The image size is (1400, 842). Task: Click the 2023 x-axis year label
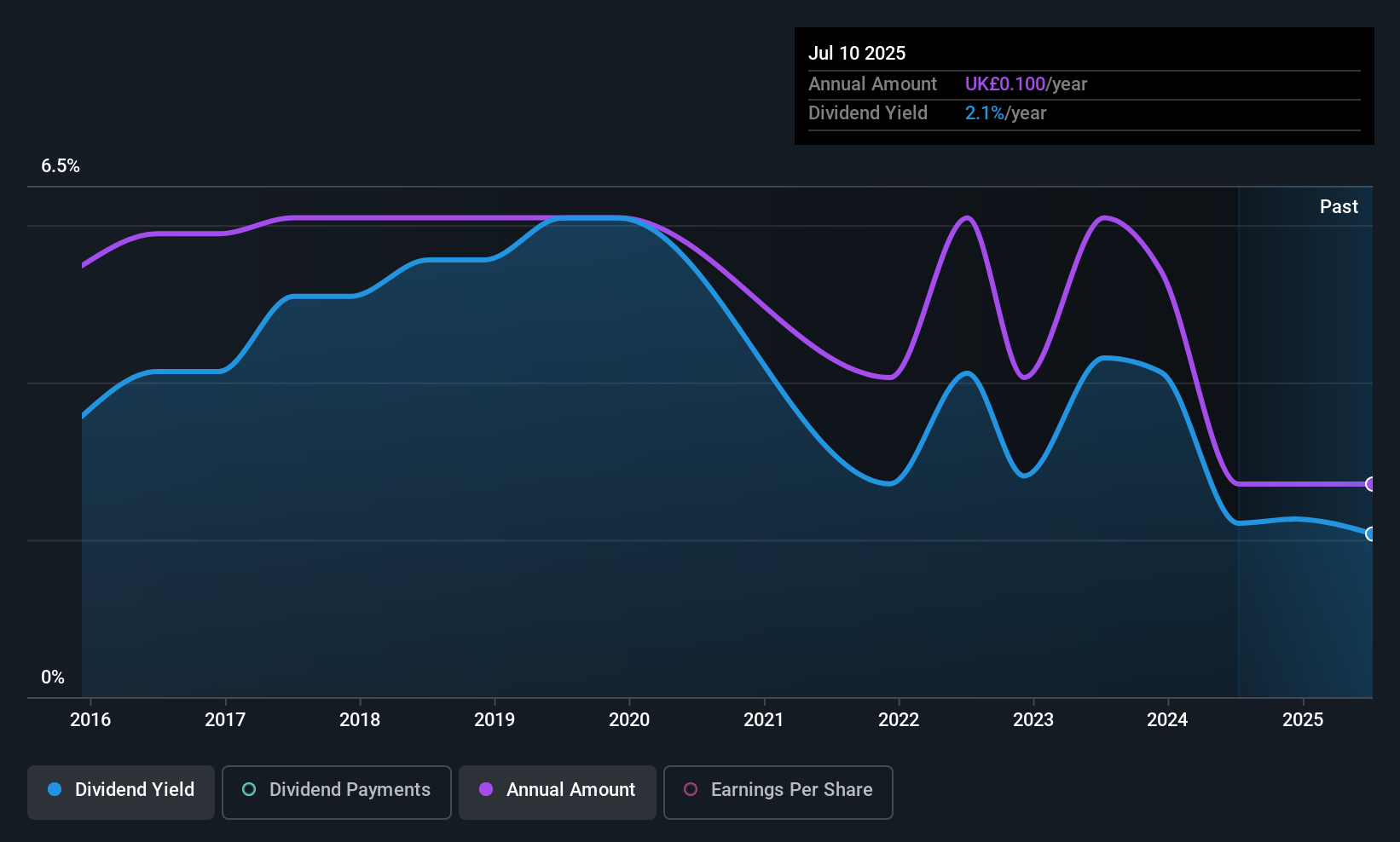click(1033, 719)
